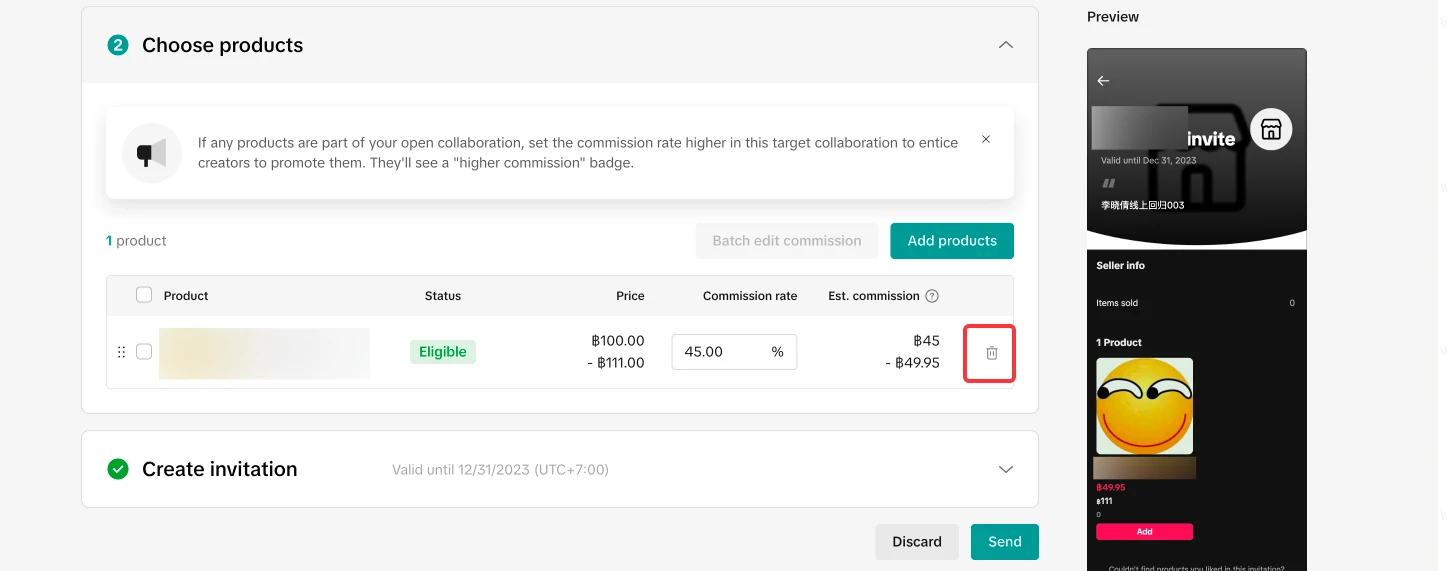This screenshot has width=1447, height=571.
Task: Click the Add products button
Action: [x=951, y=241]
